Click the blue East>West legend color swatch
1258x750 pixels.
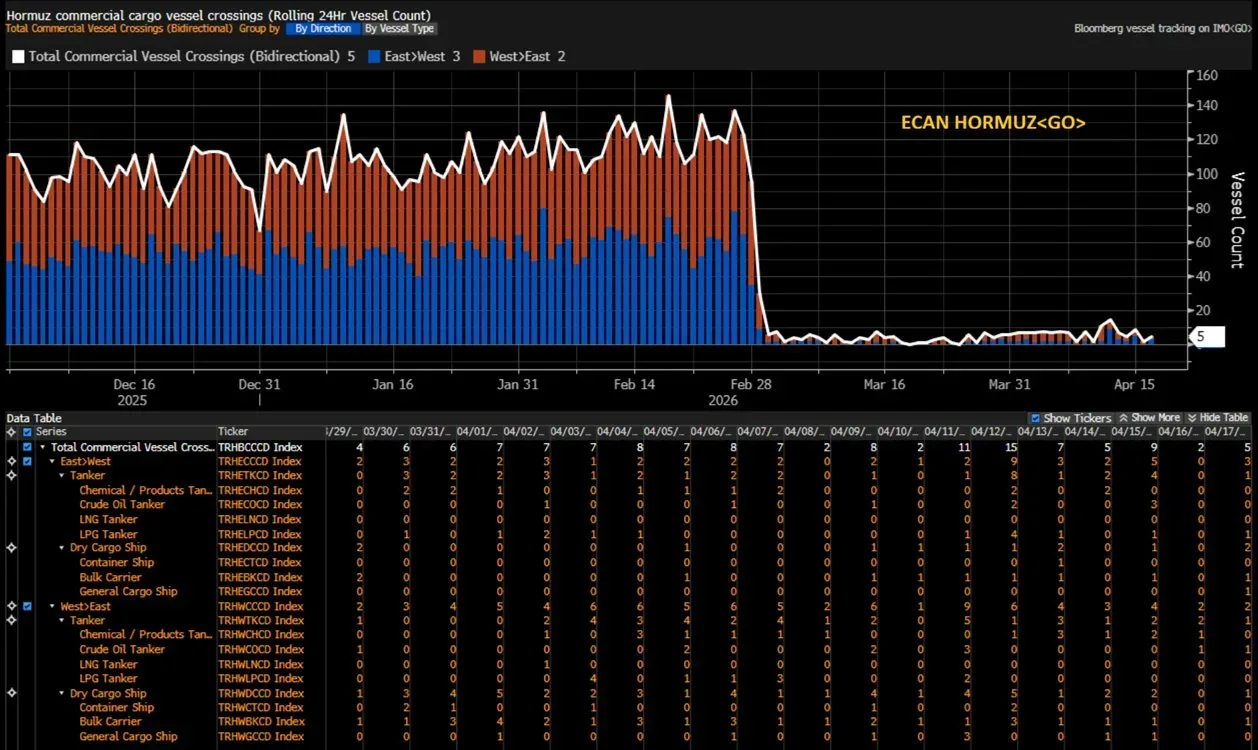click(x=375, y=57)
